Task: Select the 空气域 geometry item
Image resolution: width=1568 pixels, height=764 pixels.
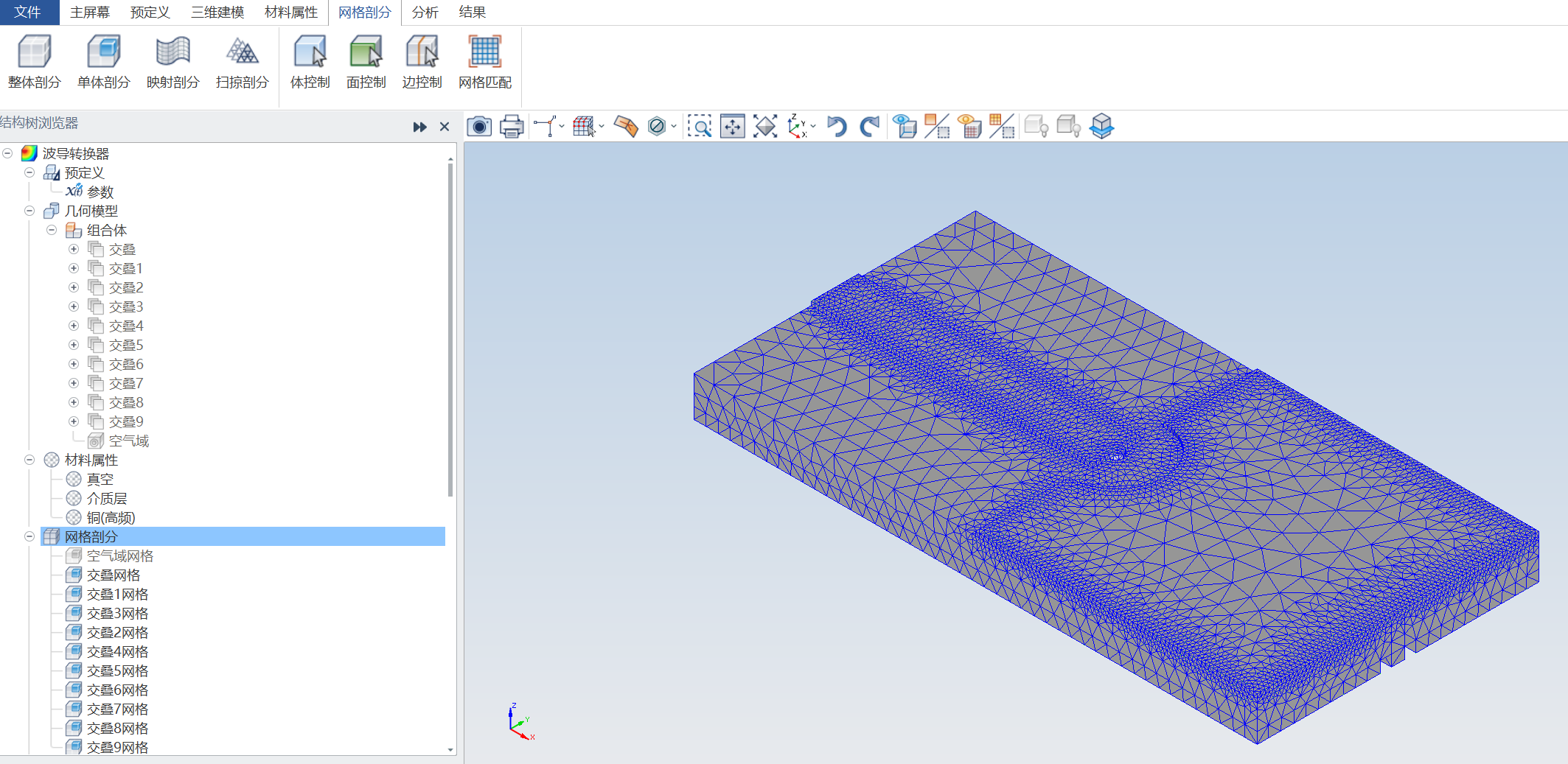Action: tap(129, 441)
